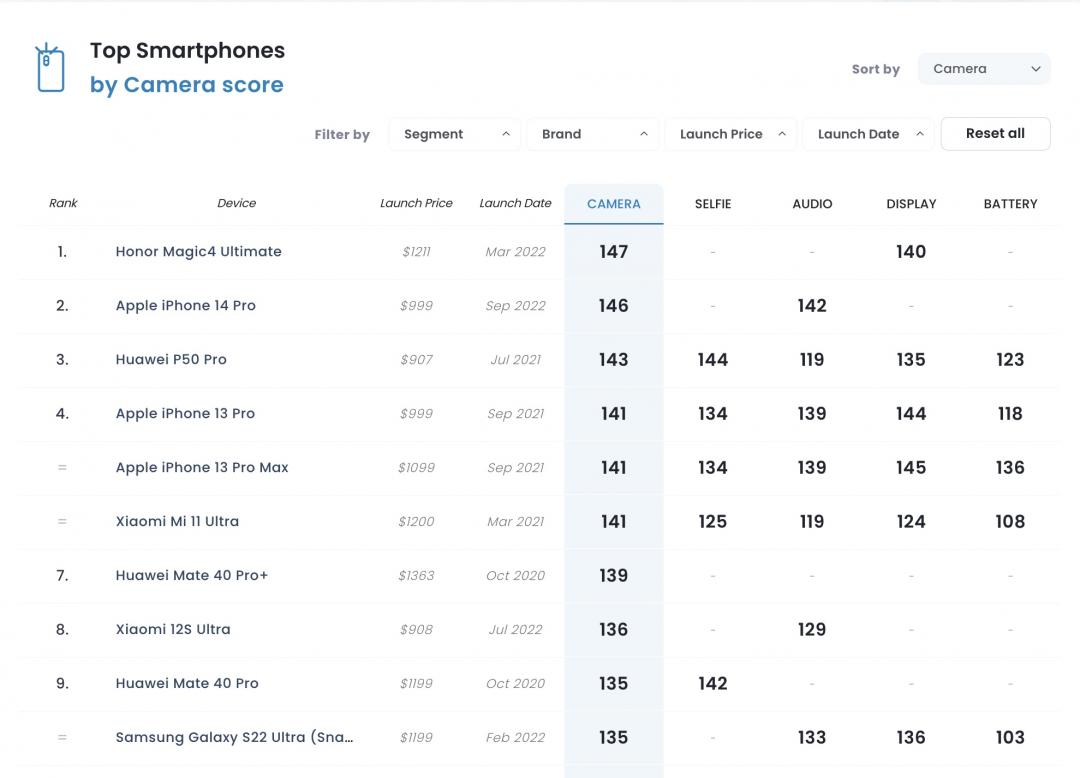Switch to the AUDIO column tab
Screen dimensions: 1080x778
click(812, 204)
